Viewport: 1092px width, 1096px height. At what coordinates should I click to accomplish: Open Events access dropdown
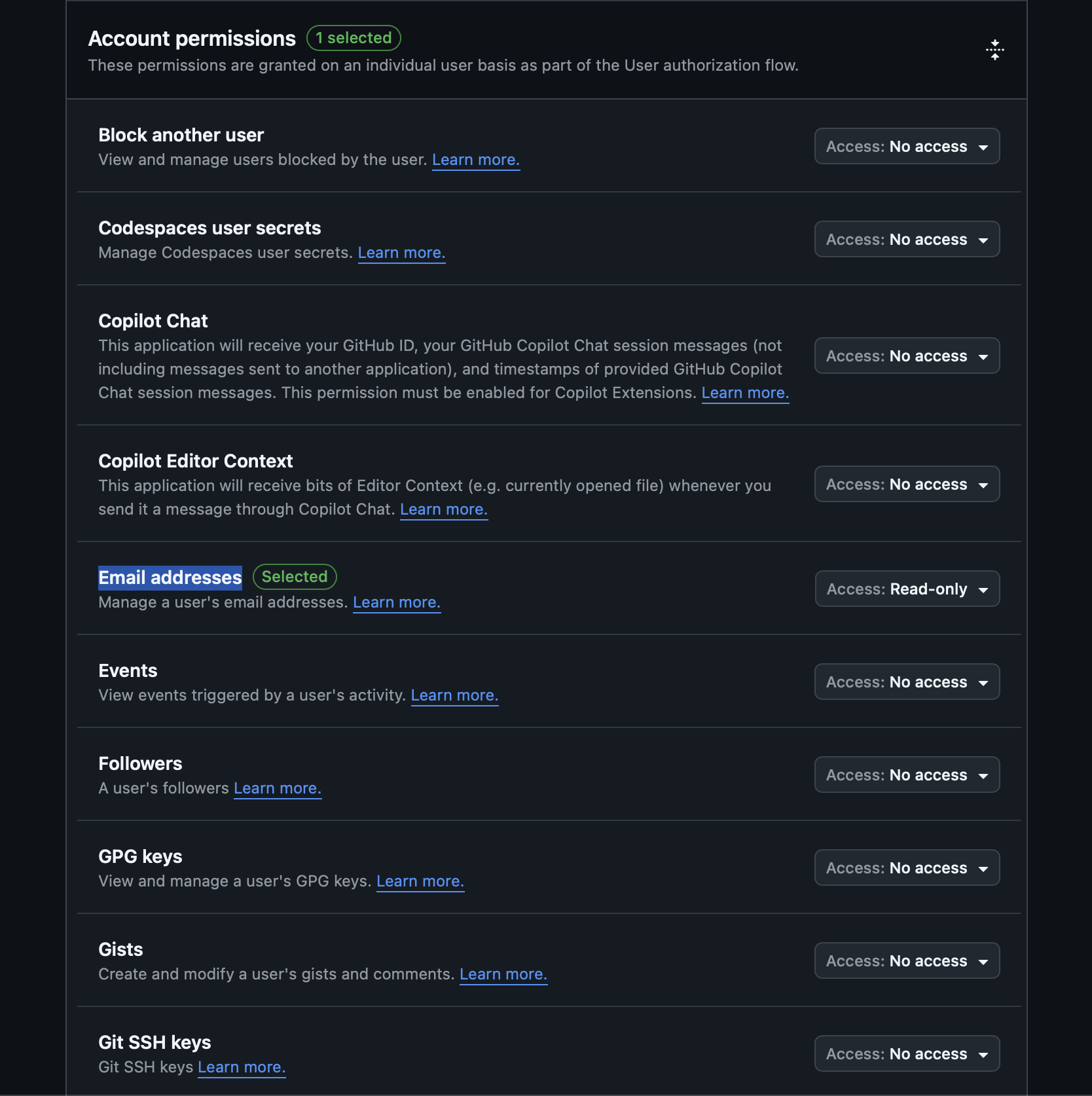pyautogui.click(x=907, y=682)
